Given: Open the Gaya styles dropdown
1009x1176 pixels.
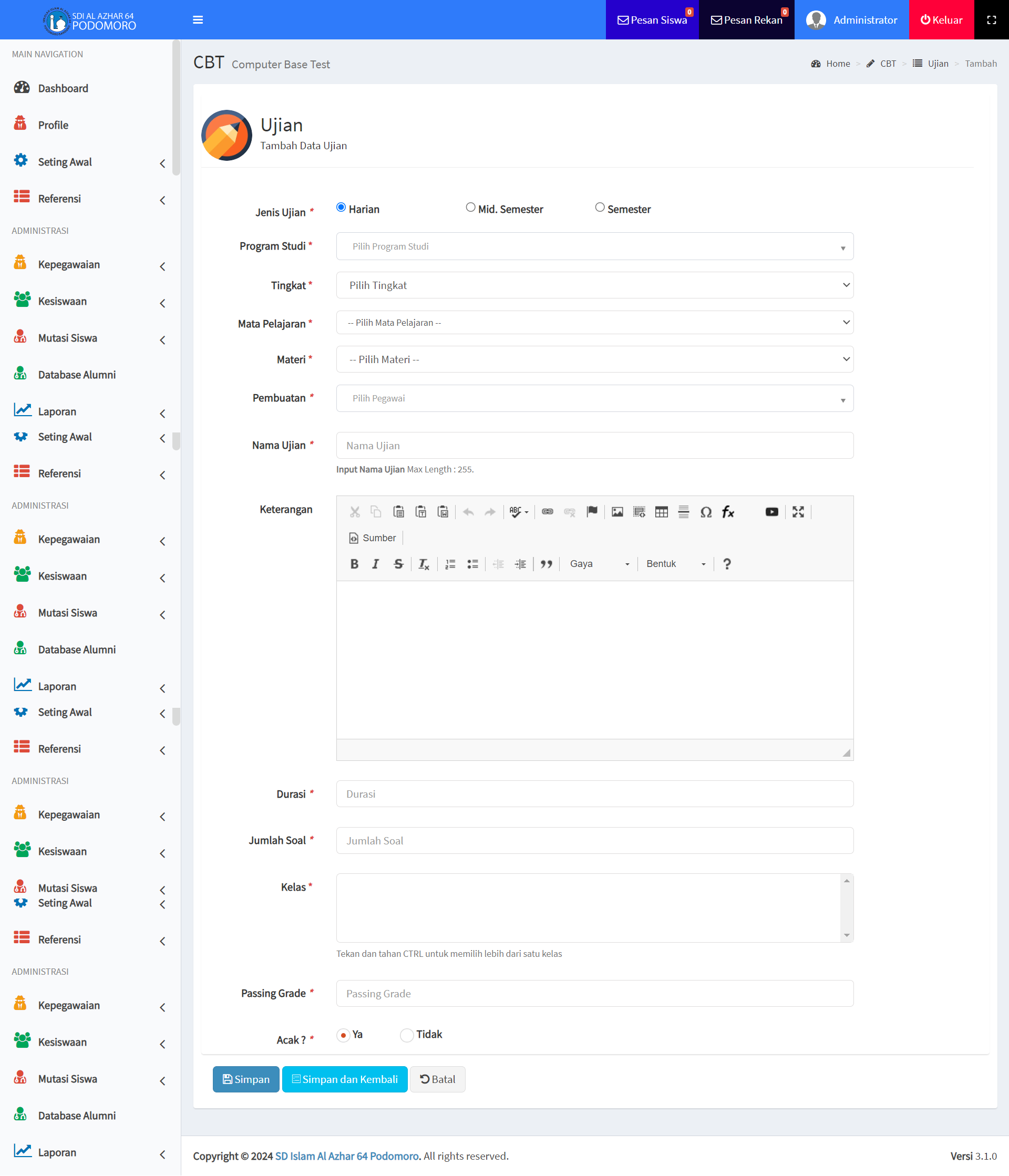Looking at the screenshot, I should pyautogui.click(x=599, y=564).
